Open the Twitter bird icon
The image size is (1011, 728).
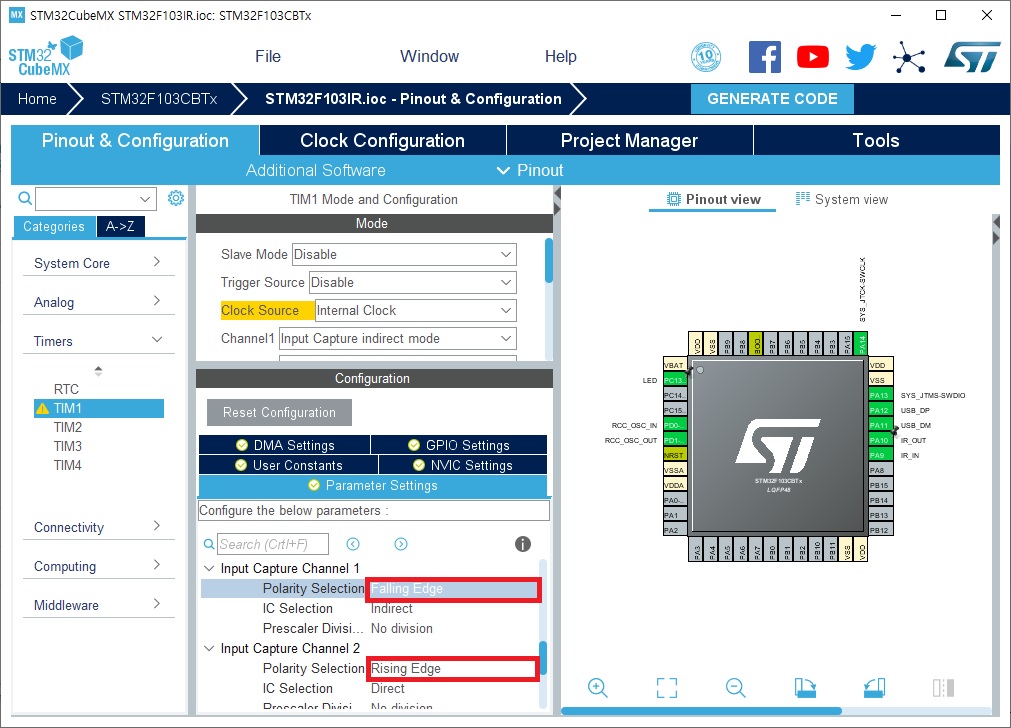(x=861, y=57)
